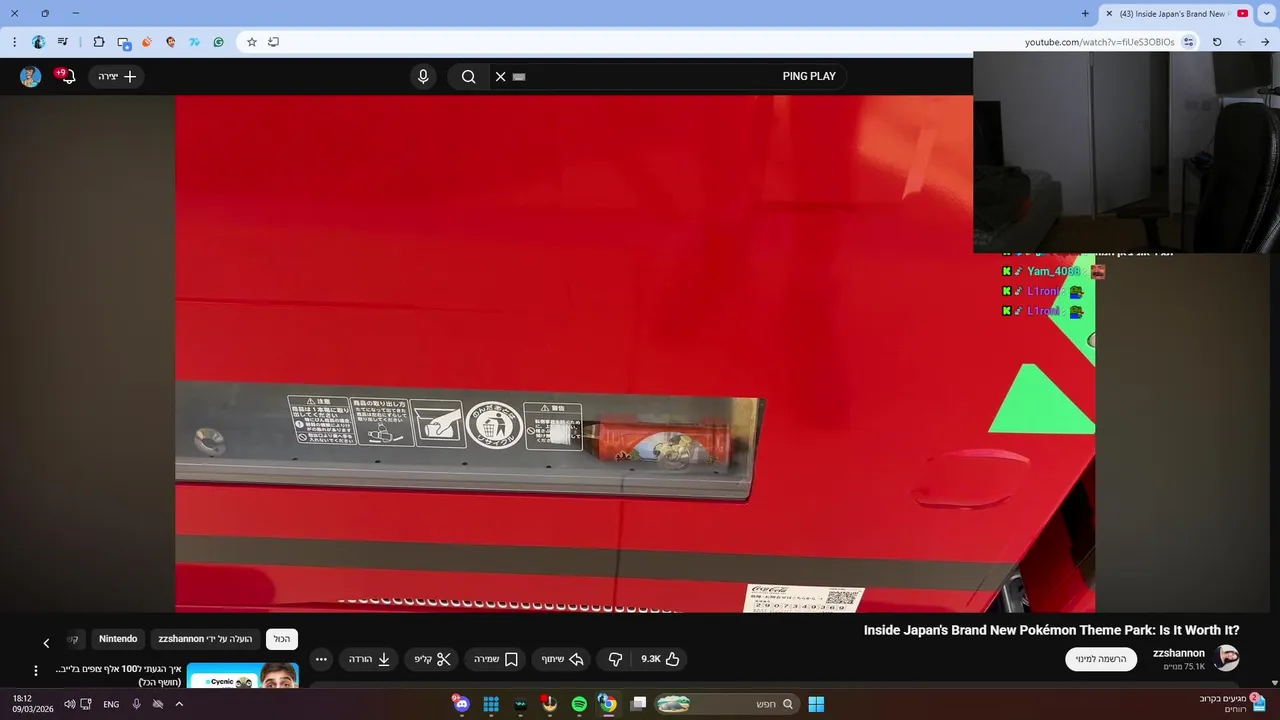
Task: Open the blue grid app in the taskbar
Action: pyautogui.click(x=491, y=704)
